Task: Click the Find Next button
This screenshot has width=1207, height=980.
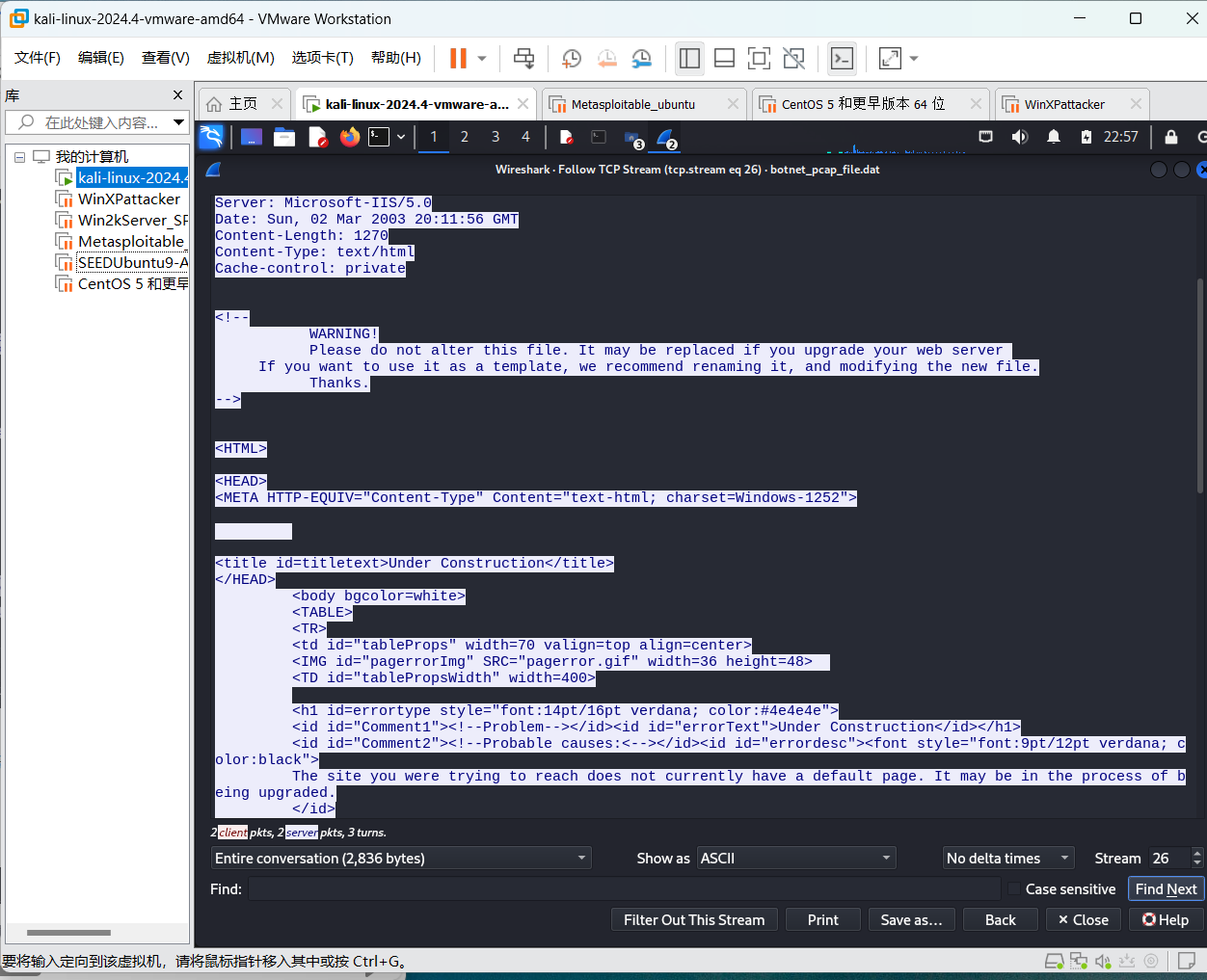Action: [1166, 888]
